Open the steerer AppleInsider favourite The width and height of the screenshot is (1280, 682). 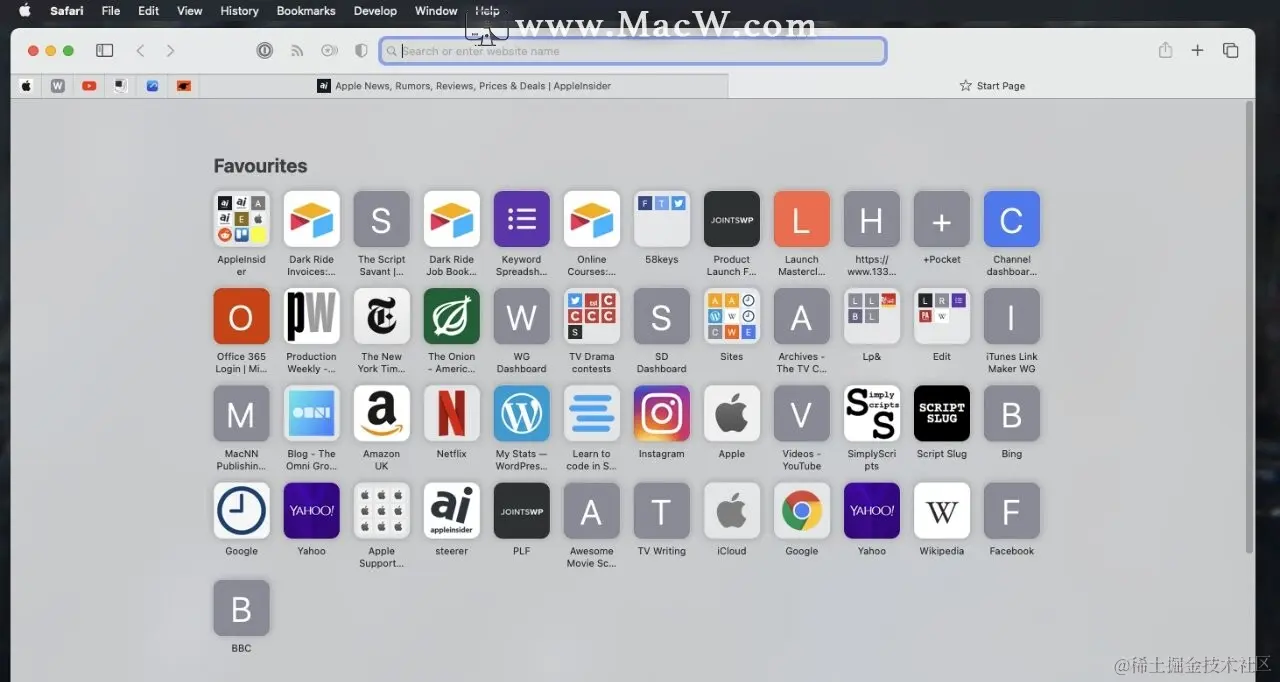tap(451, 510)
